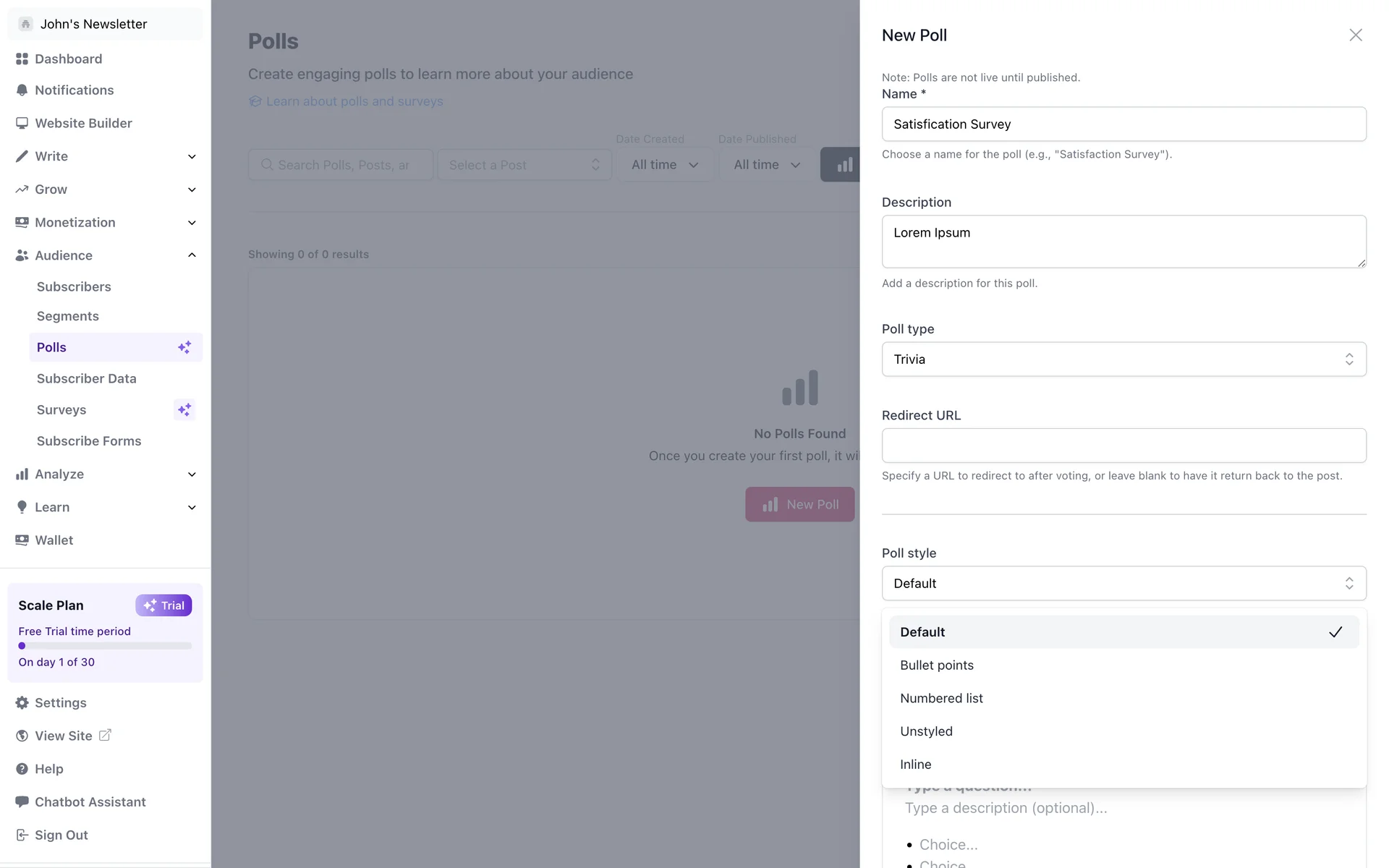Click the Chatbot Assistant speech icon
Viewport: 1389px width, 868px height.
point(22,801)
